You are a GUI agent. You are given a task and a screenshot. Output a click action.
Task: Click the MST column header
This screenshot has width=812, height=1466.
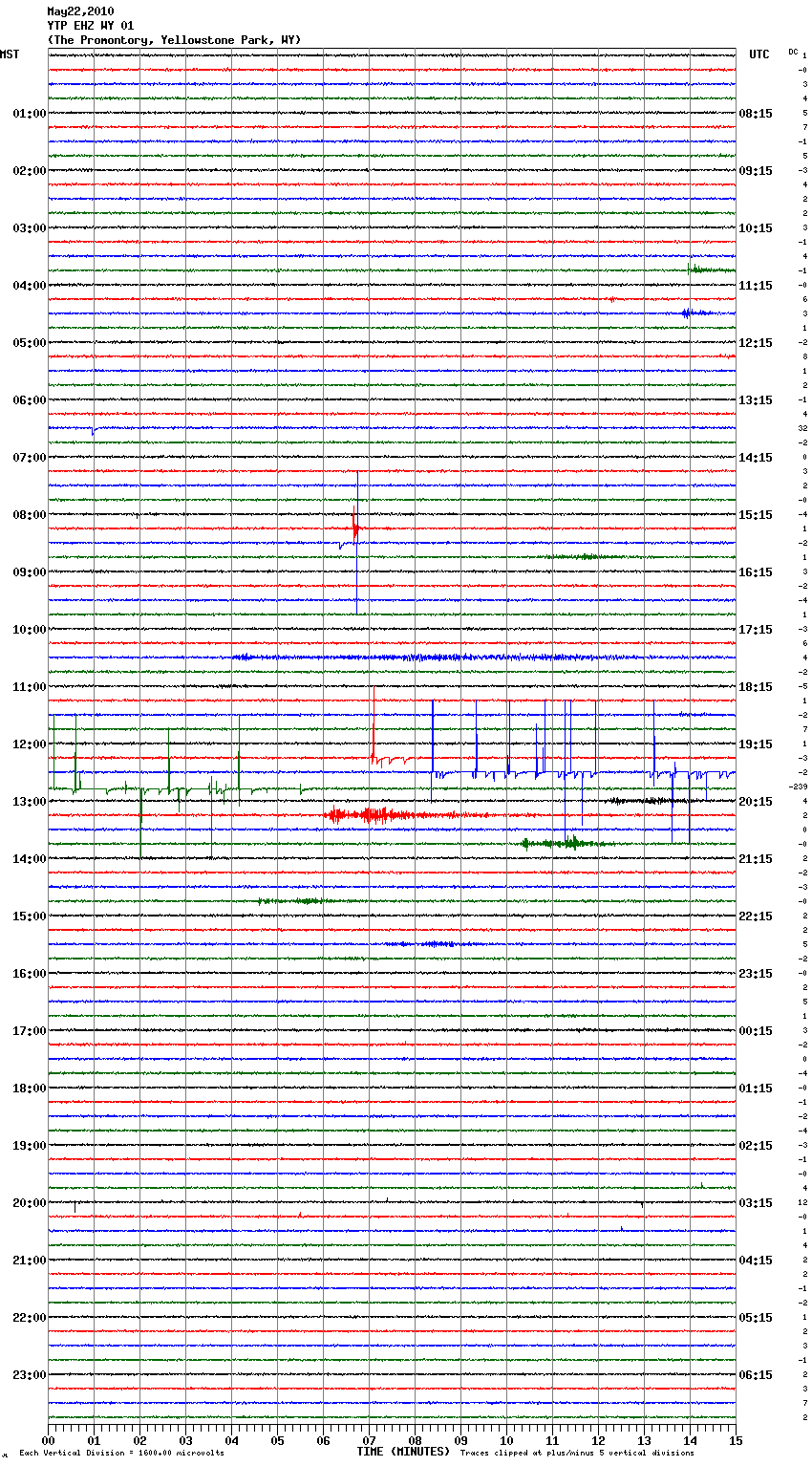10,54
